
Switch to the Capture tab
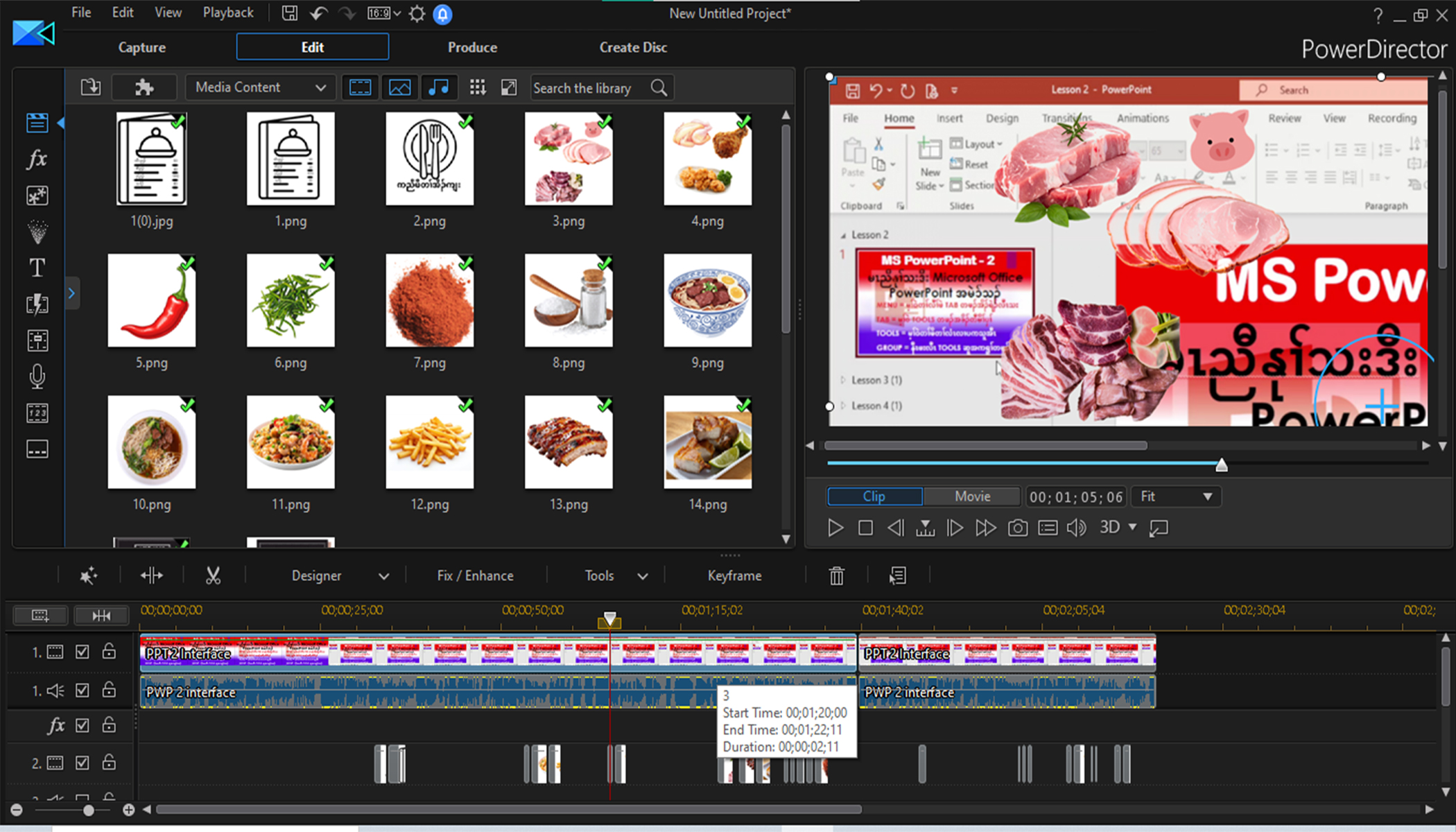point(142,47)
